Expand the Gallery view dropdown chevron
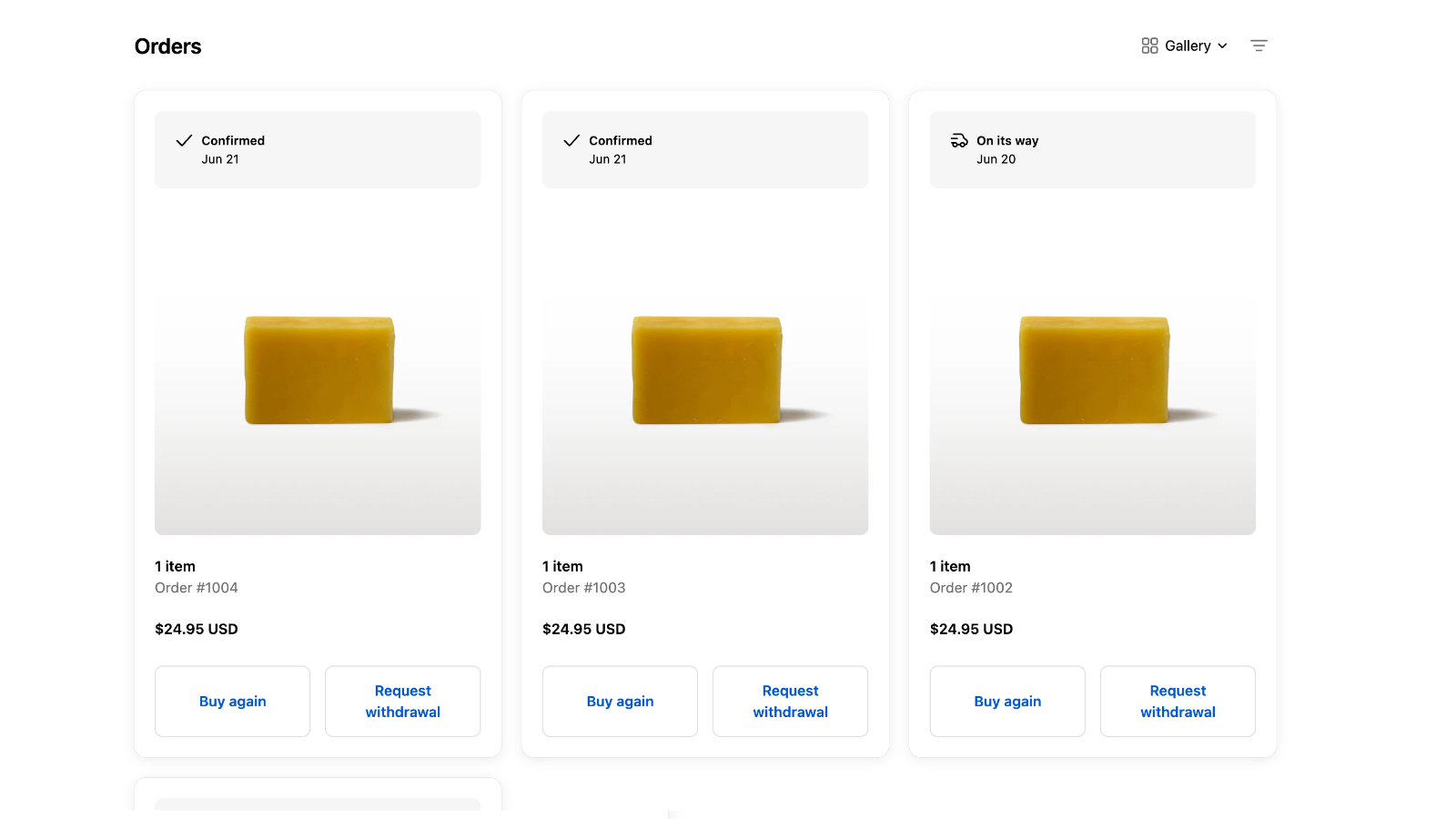The width and height of the screenshot is (1456, 819). [x=1222, y=46]
